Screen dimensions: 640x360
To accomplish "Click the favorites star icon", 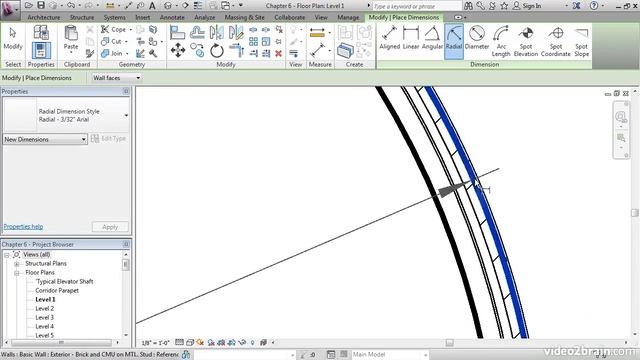I will click(x=504, y=6).
